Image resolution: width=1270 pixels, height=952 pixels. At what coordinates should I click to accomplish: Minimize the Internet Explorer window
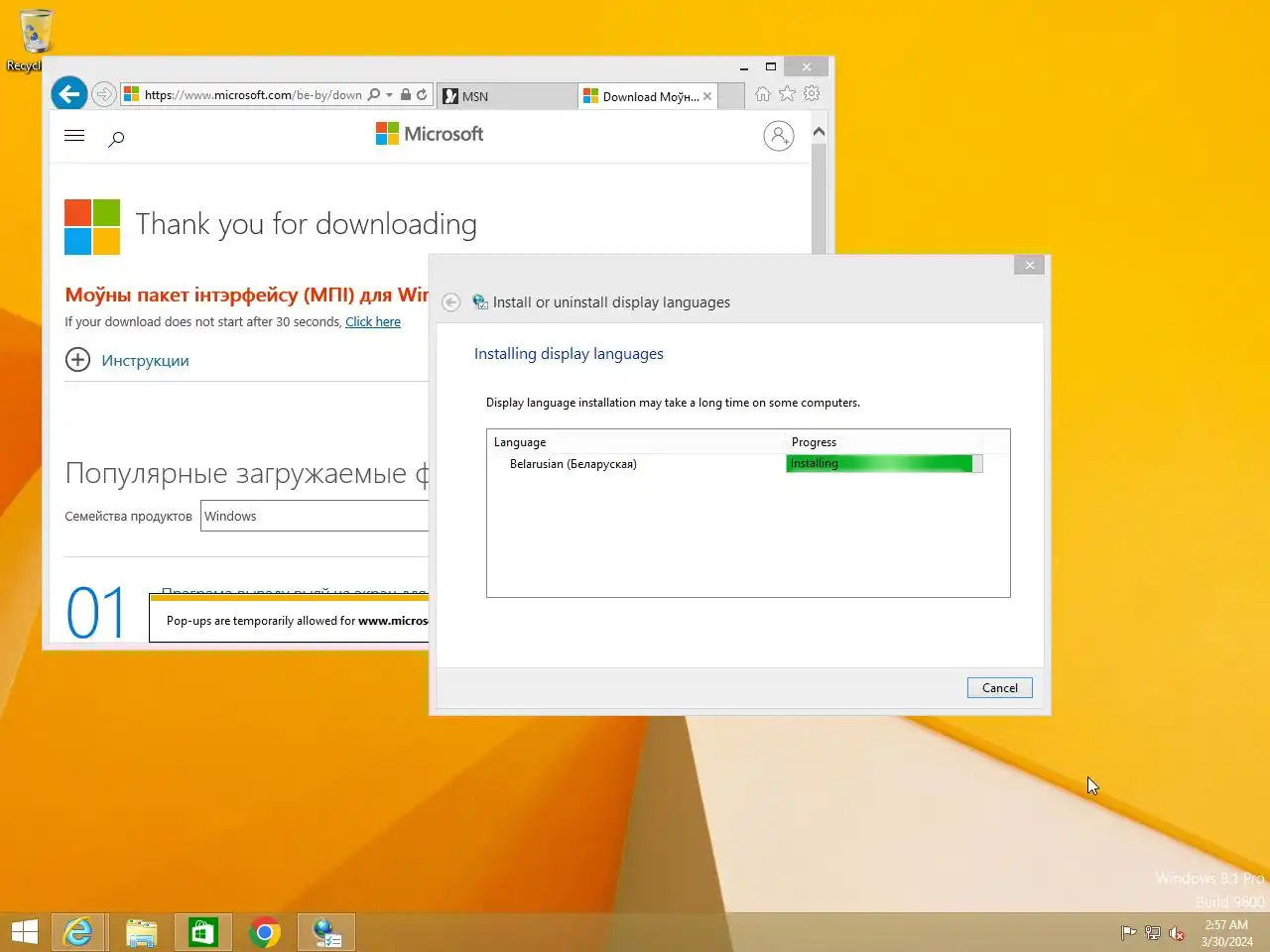(743, 67)
